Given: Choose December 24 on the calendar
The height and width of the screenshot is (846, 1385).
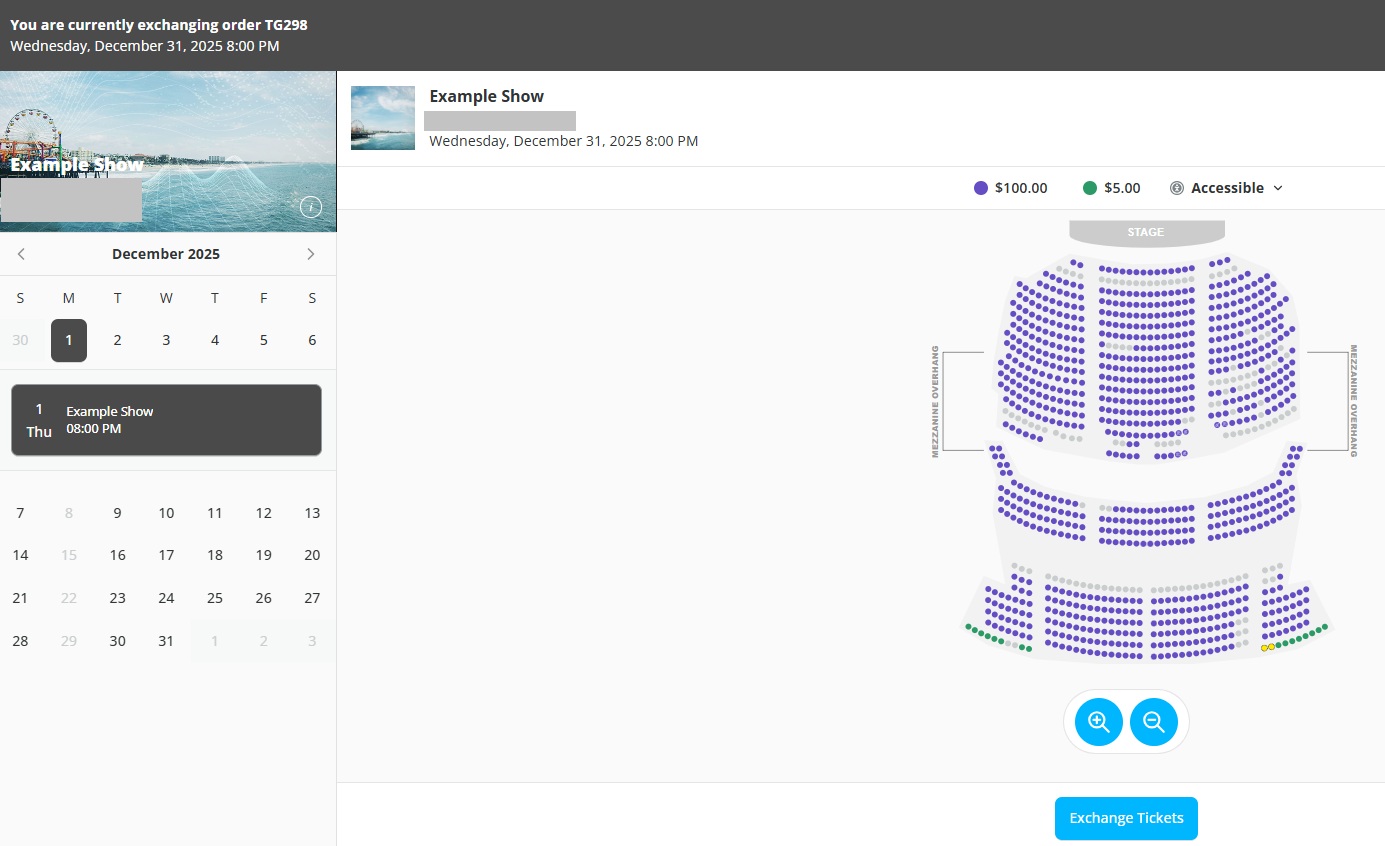Looking at the screenshot, I should coord(166,598).
